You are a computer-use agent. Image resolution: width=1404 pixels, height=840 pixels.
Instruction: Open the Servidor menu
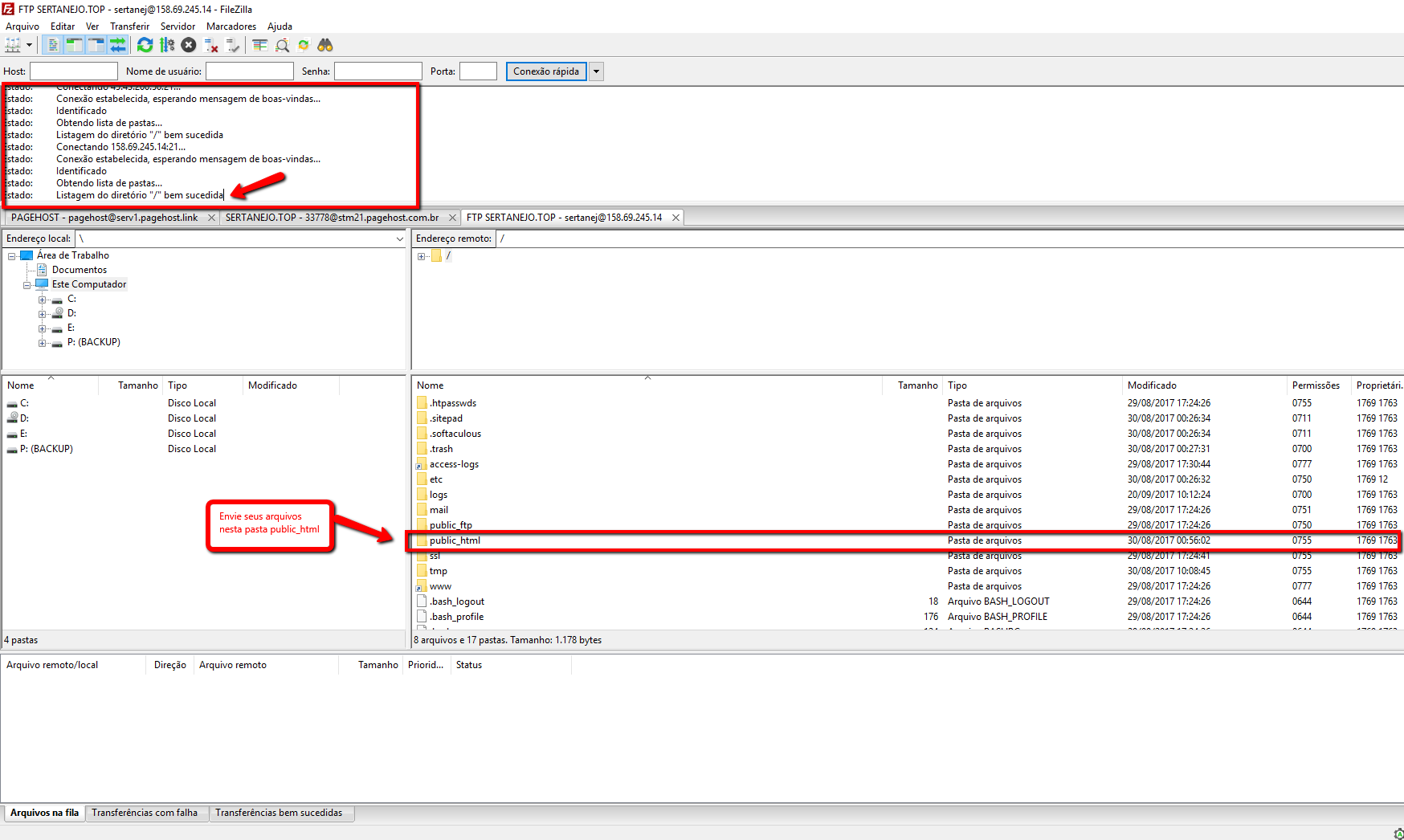point(178,27)
